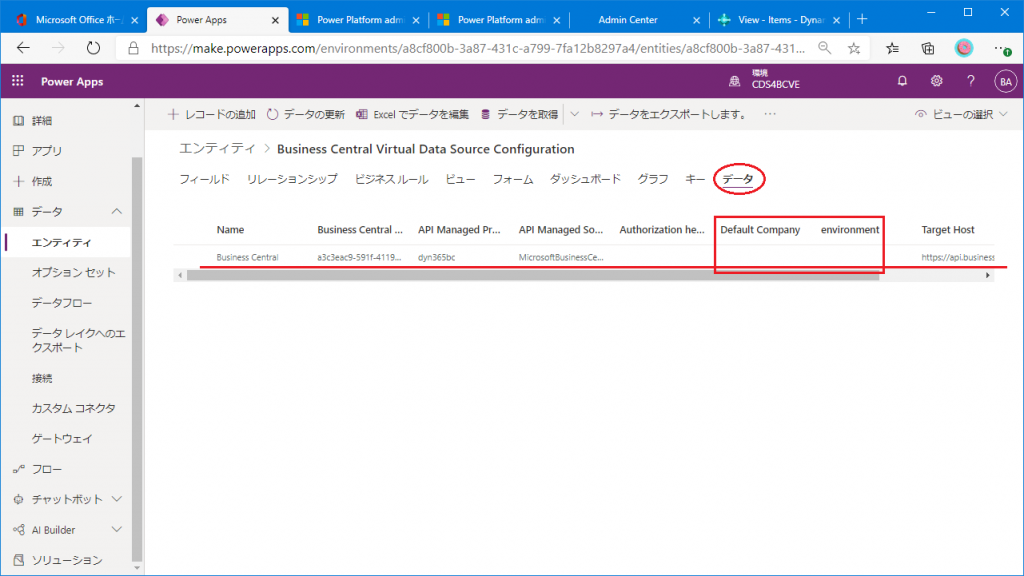Open the キー tab
This screenshot has height=576, width=1024.
pyautogui.click(x=695, y=179)
